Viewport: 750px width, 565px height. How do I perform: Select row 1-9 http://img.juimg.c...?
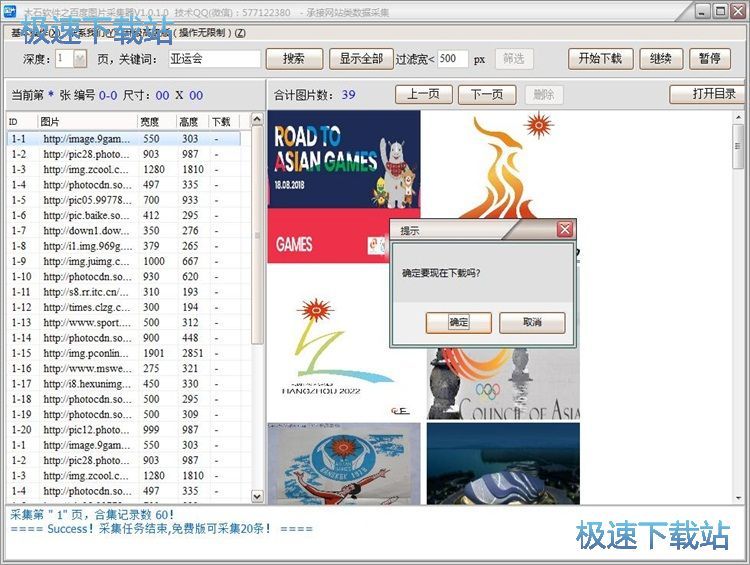[x=124, y=261]
